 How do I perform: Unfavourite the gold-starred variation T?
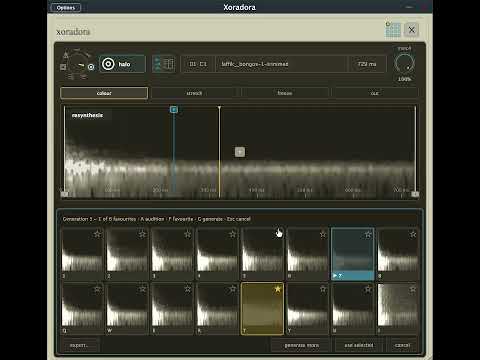point(278,289)
